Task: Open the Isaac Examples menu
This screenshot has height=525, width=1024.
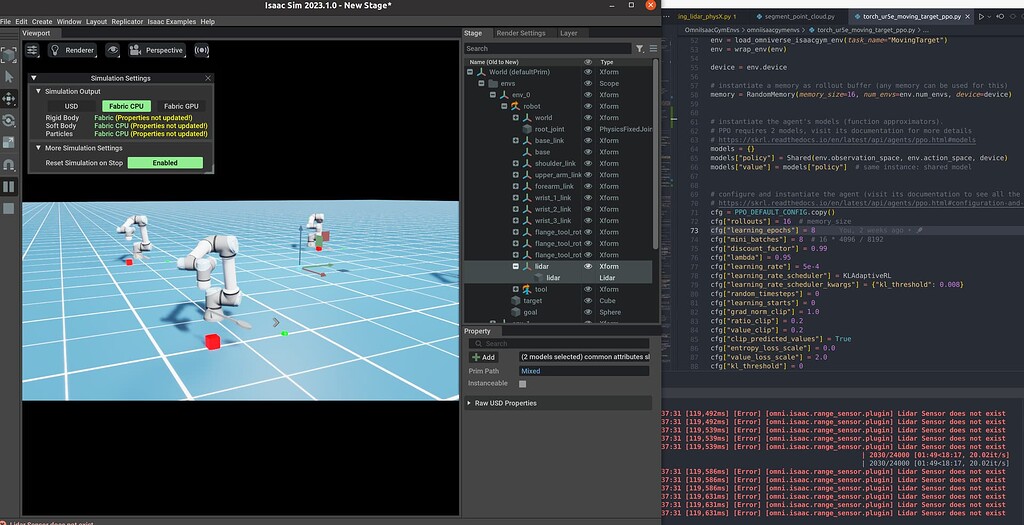Action: click(172, 22)
